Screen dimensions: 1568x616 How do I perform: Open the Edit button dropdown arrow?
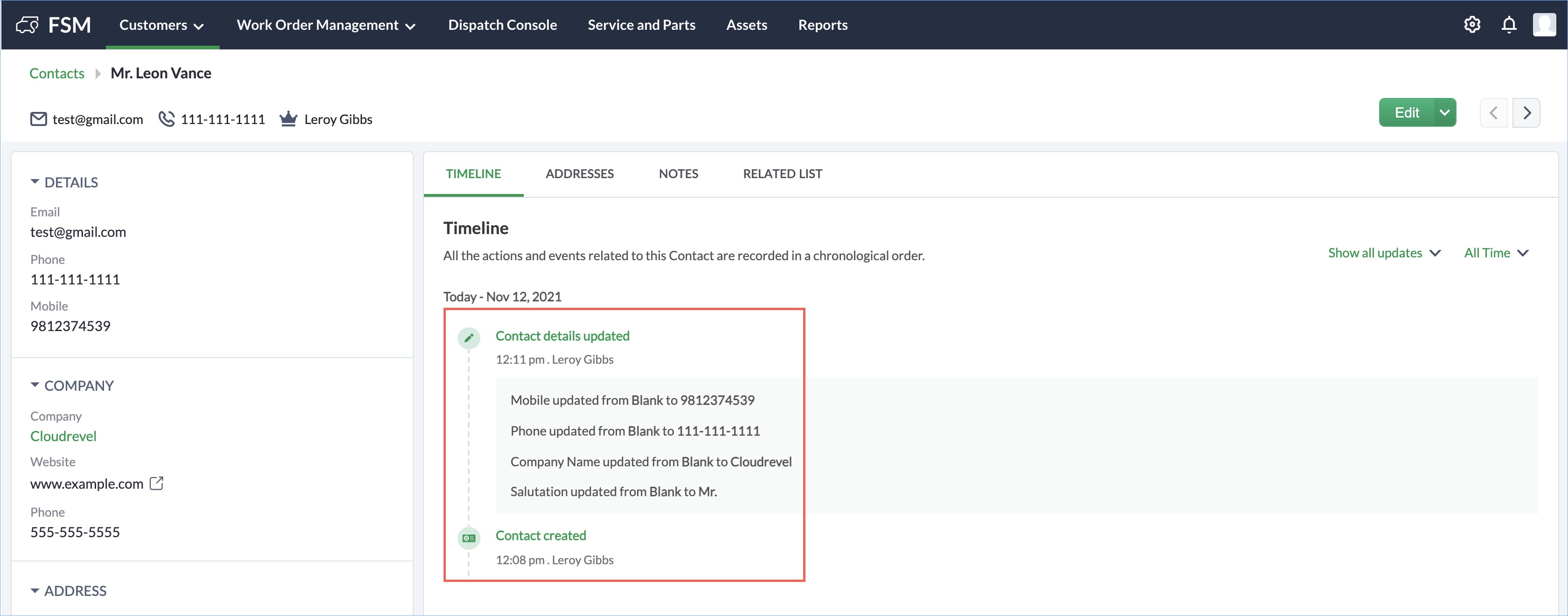1444,113
